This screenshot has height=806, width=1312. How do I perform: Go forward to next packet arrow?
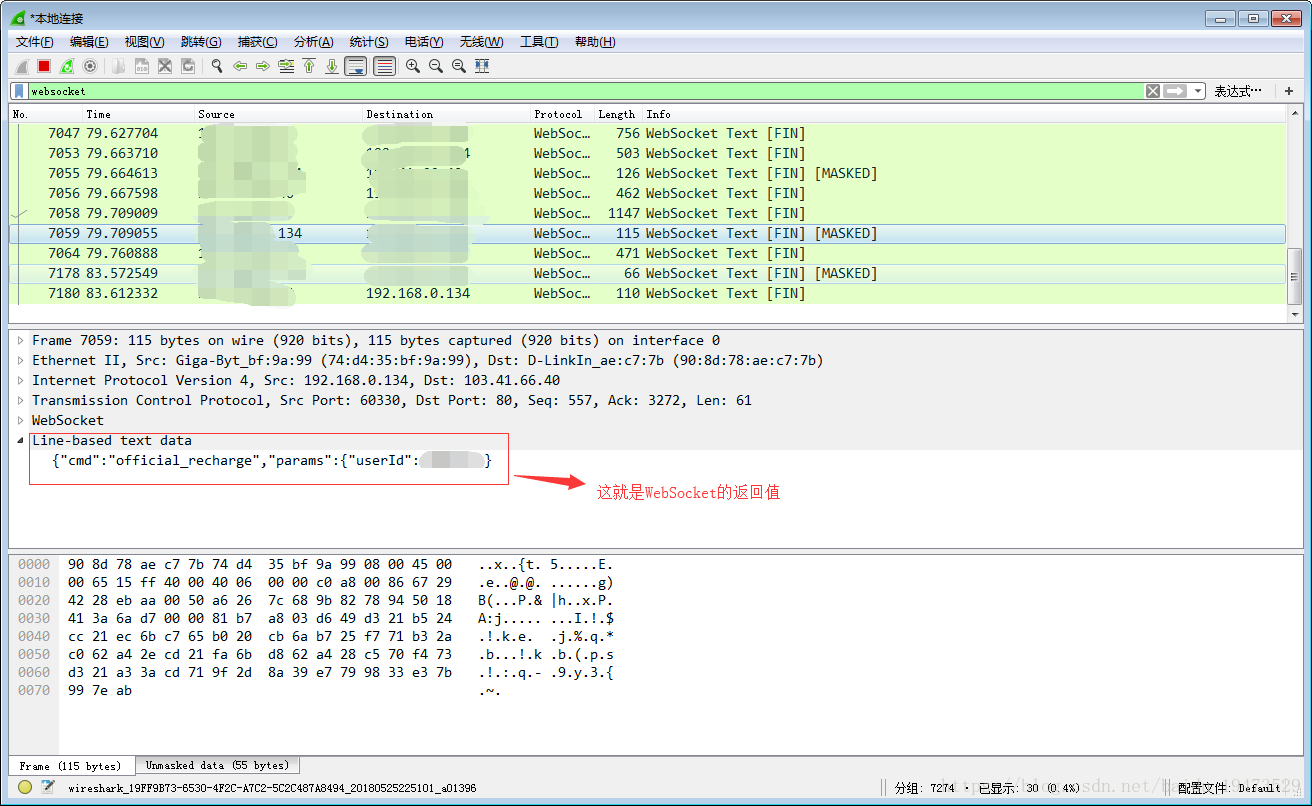pos(263,66)
